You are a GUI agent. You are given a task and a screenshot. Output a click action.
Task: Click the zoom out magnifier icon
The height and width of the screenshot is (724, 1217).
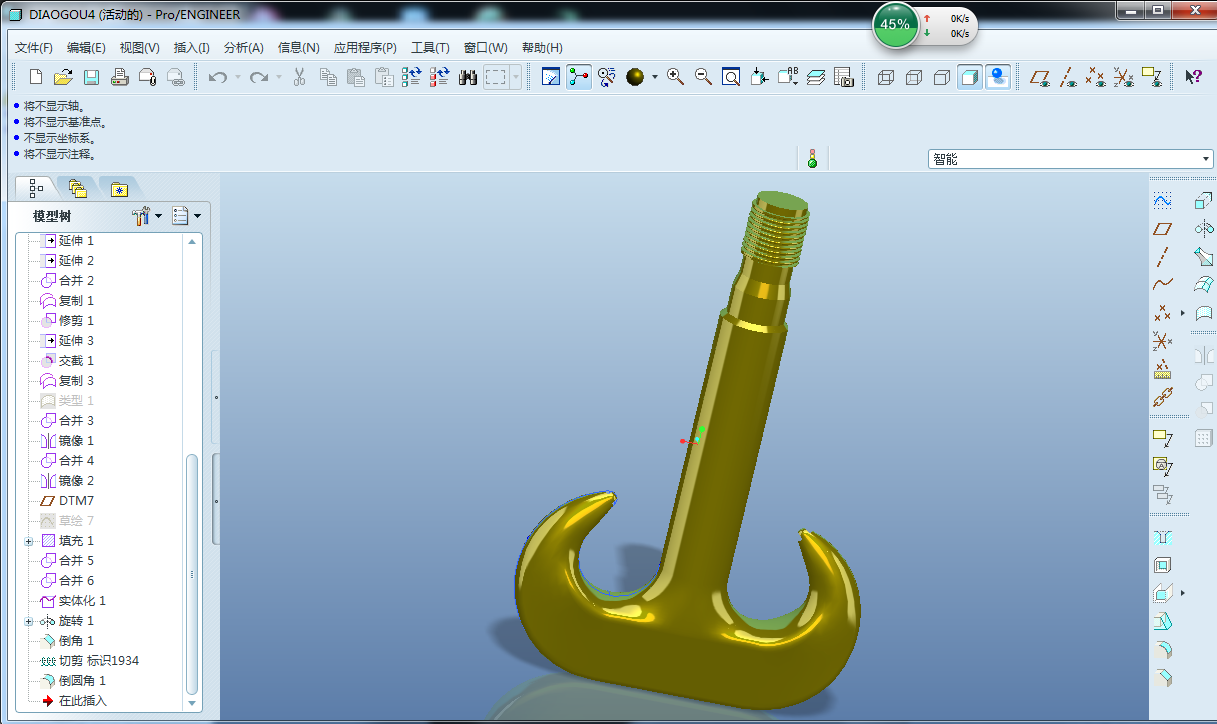tap(703, 77)
